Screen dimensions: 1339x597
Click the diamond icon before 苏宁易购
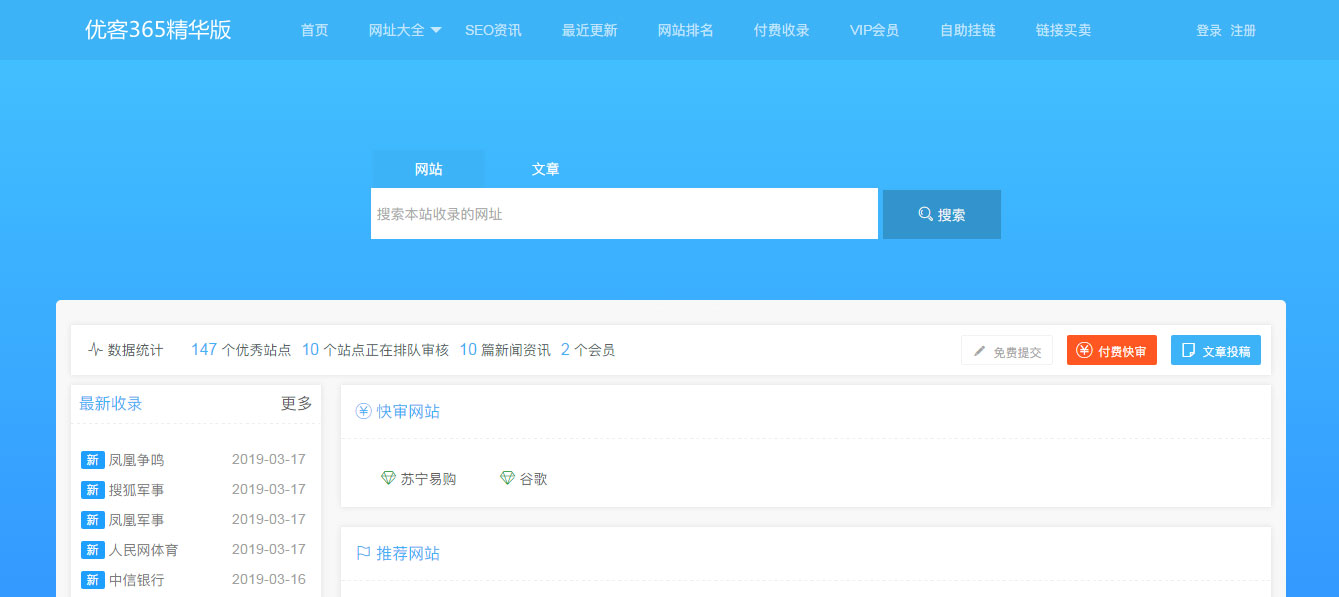click(x=390, y=478)
